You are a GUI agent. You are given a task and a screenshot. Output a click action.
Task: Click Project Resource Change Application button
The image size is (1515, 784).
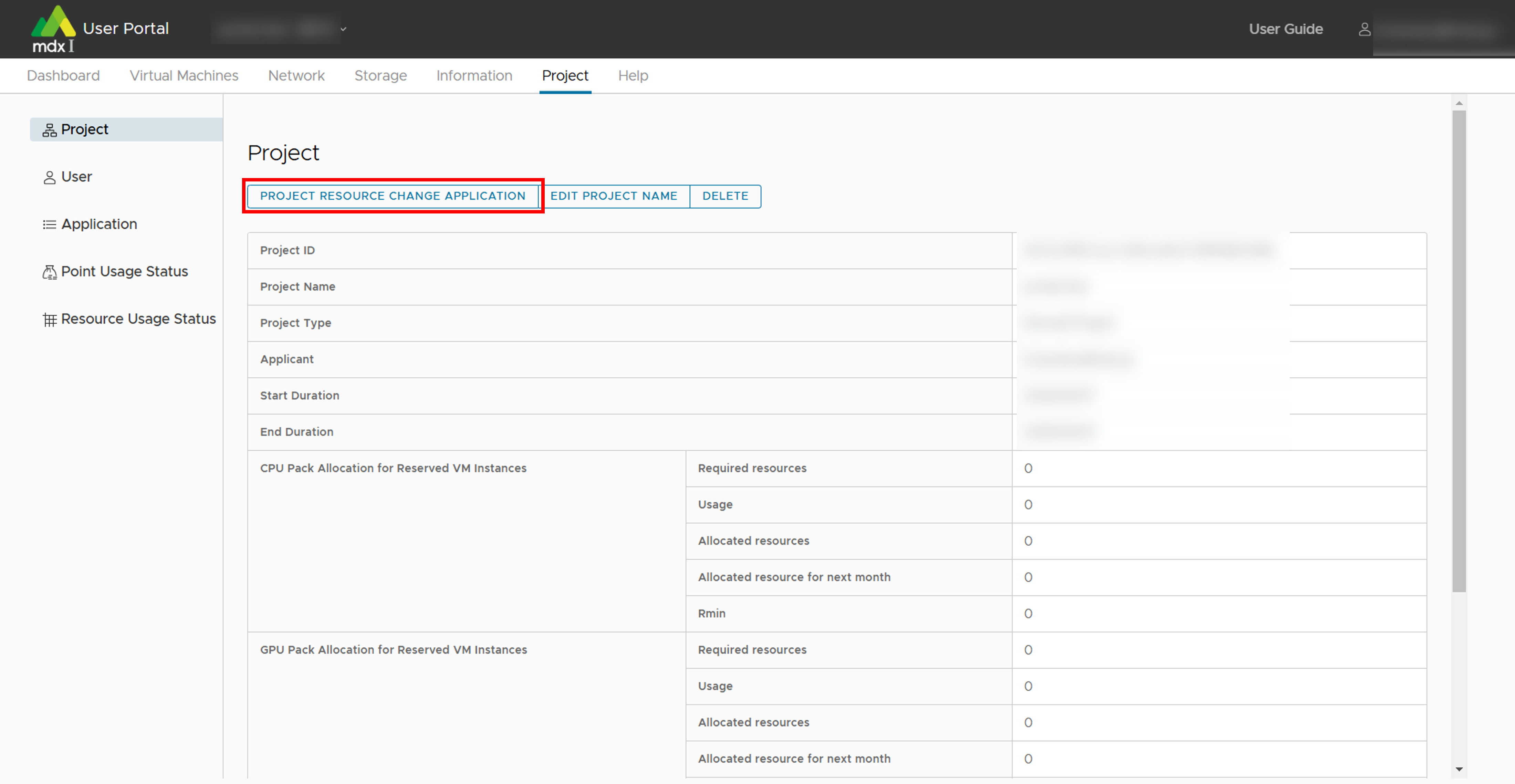(392, 196)
